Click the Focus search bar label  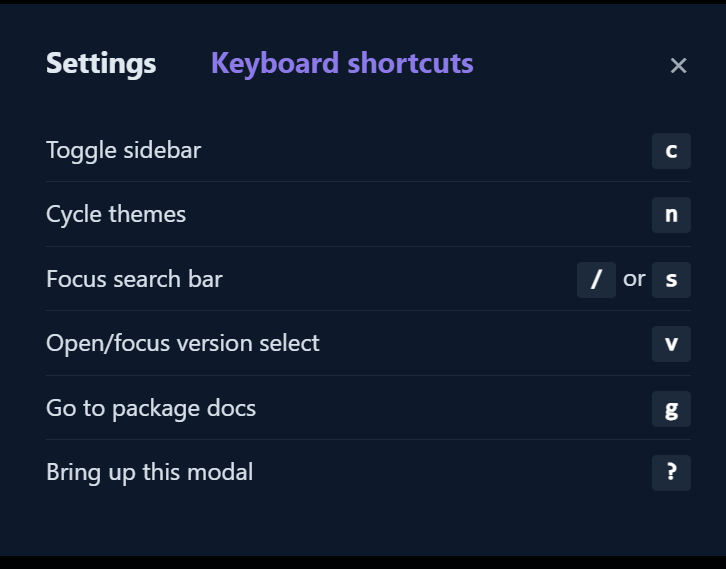click(x=134, y=279)
